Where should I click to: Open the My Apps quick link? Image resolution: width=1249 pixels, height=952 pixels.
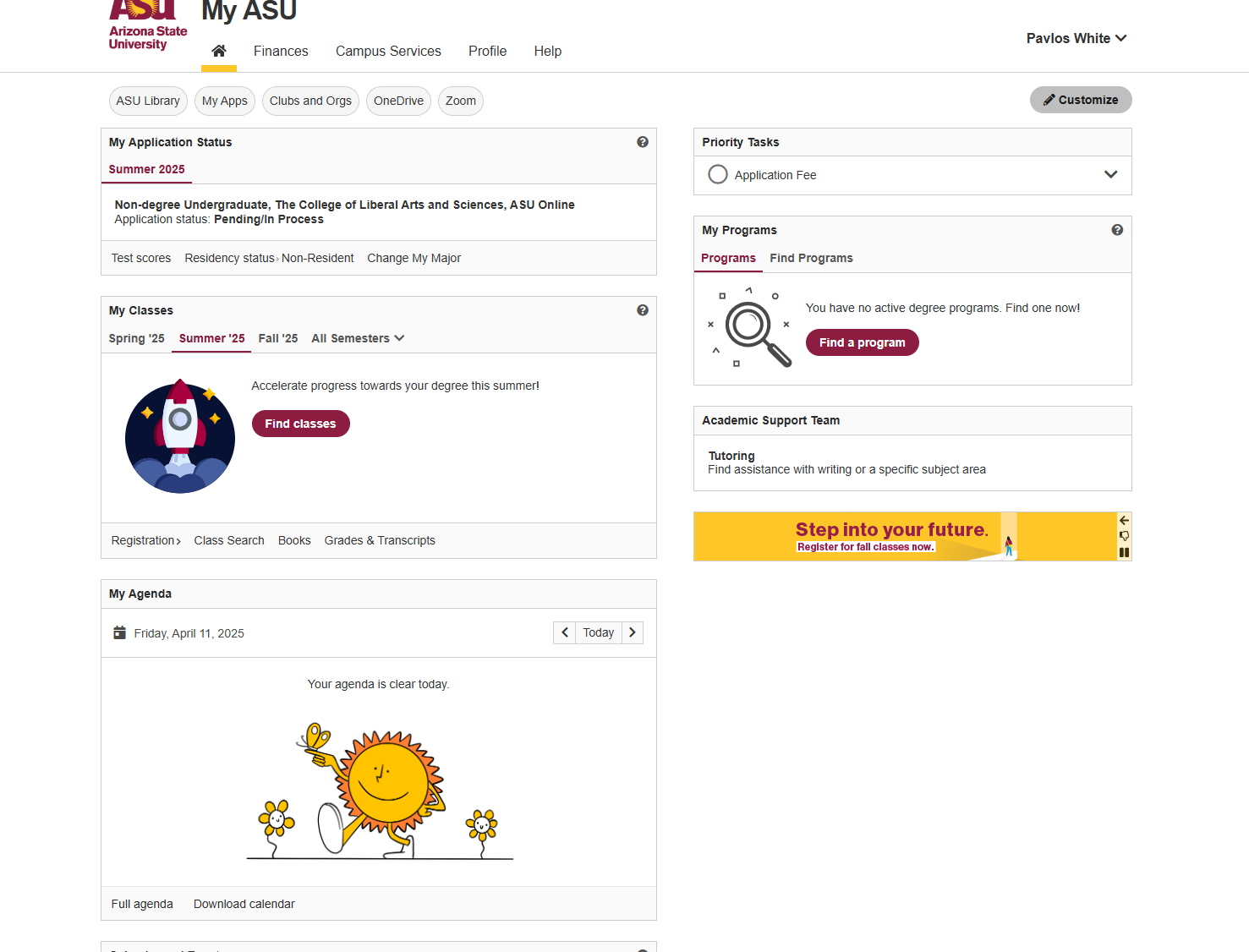225,101
